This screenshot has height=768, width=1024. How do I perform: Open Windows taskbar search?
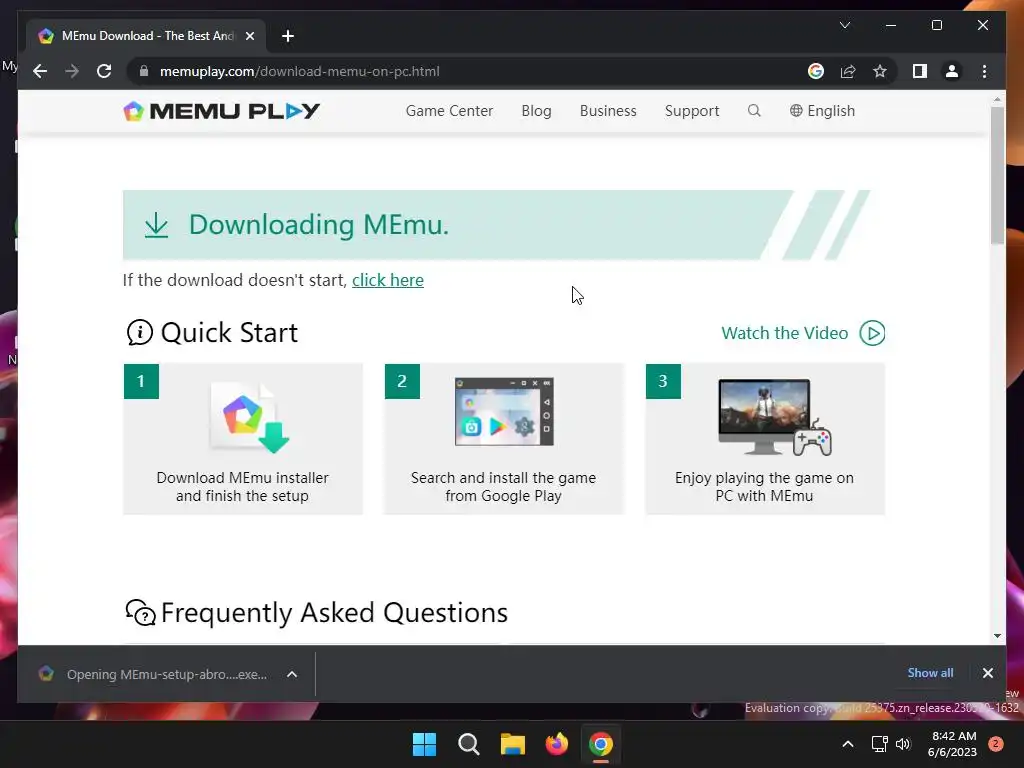pyautogui.click(x=468, y=744)
